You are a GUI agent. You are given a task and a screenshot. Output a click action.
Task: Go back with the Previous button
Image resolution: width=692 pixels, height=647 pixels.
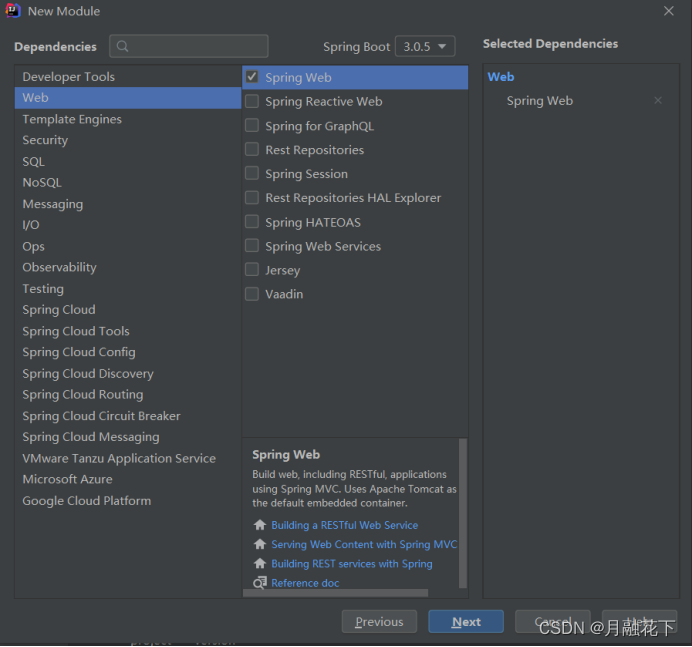pyautogui.click(x=379, y=621)
